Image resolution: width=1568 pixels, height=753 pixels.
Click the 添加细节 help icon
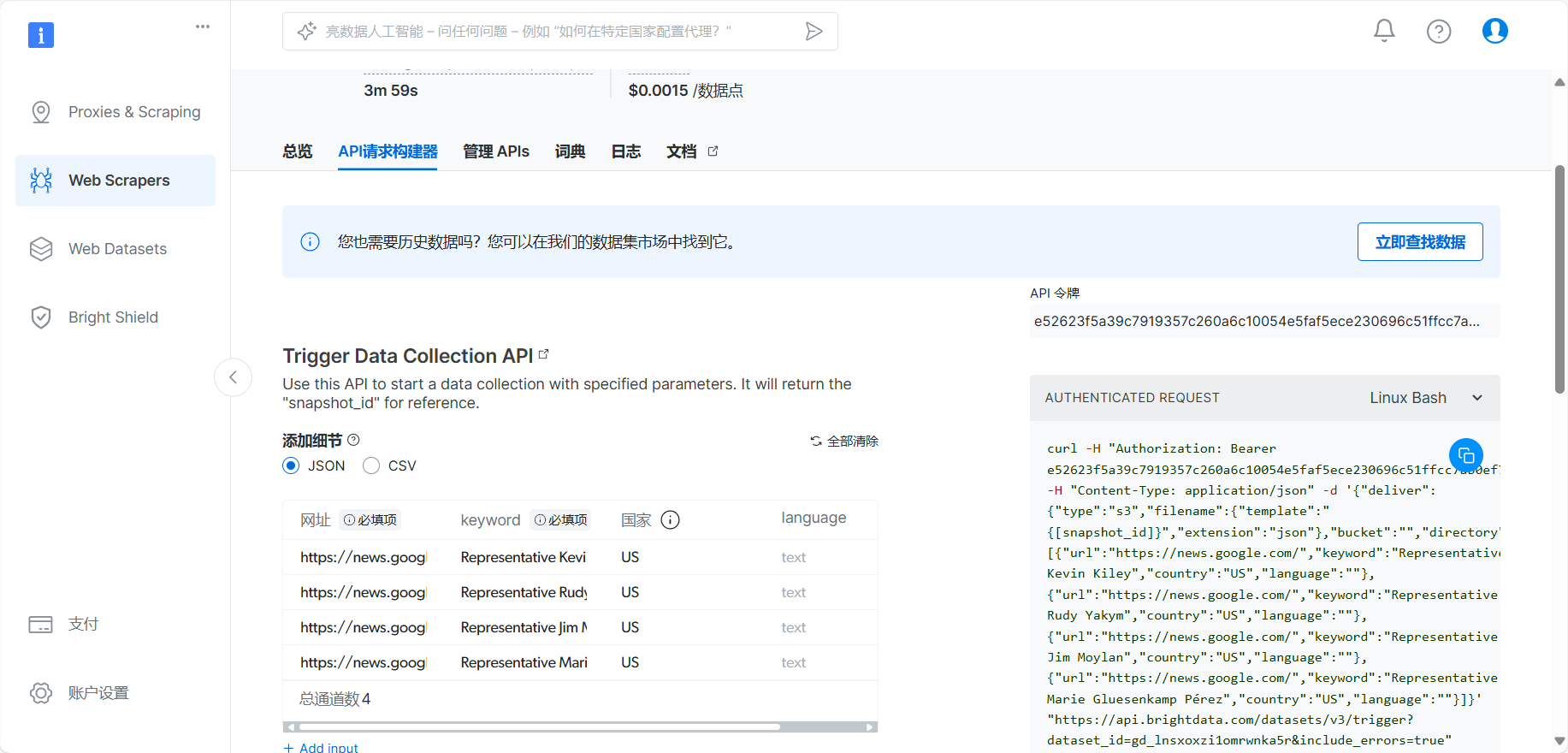click(x=353, y=439)
